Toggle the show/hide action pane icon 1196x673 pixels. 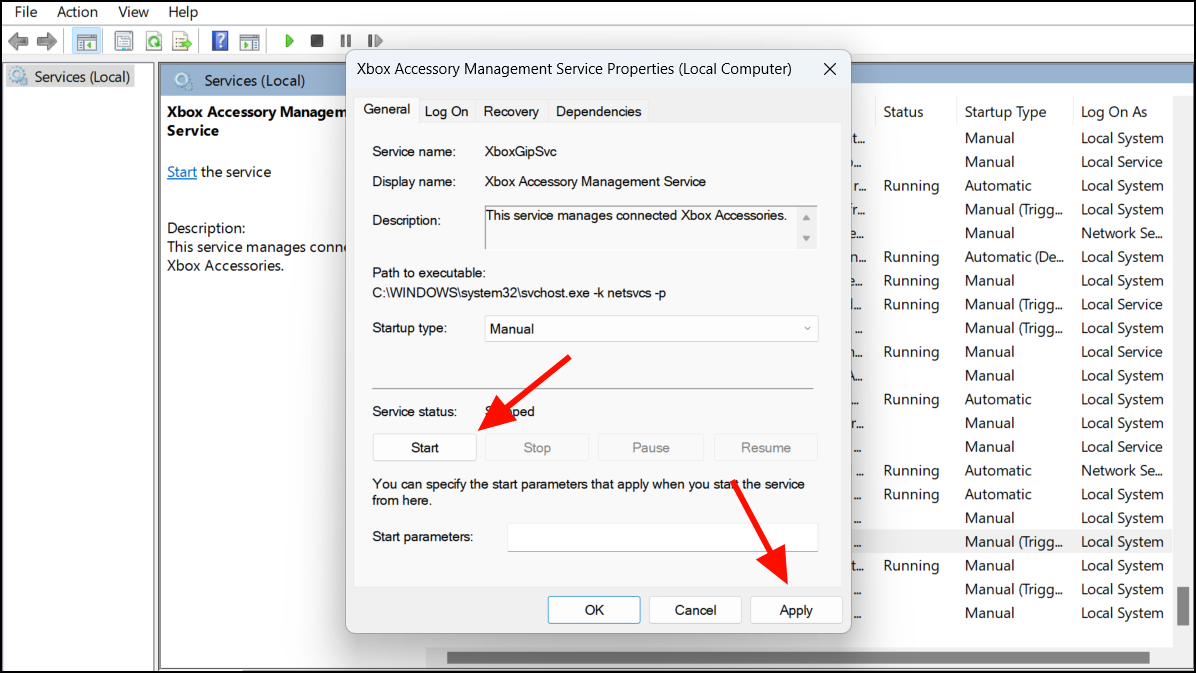tap(249, 41)
